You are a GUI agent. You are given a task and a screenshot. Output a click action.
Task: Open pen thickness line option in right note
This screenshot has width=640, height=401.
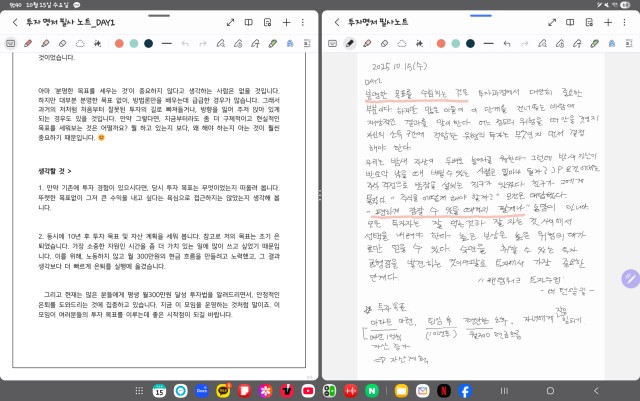coord(488,43)
